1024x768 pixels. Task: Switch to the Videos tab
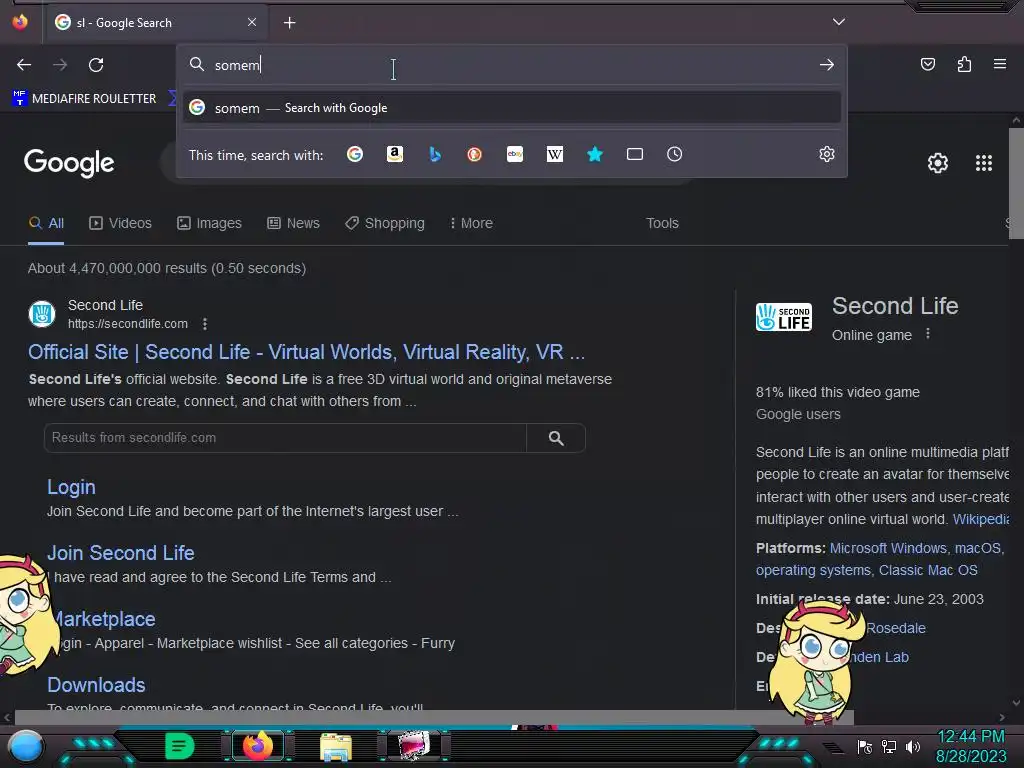120,223
